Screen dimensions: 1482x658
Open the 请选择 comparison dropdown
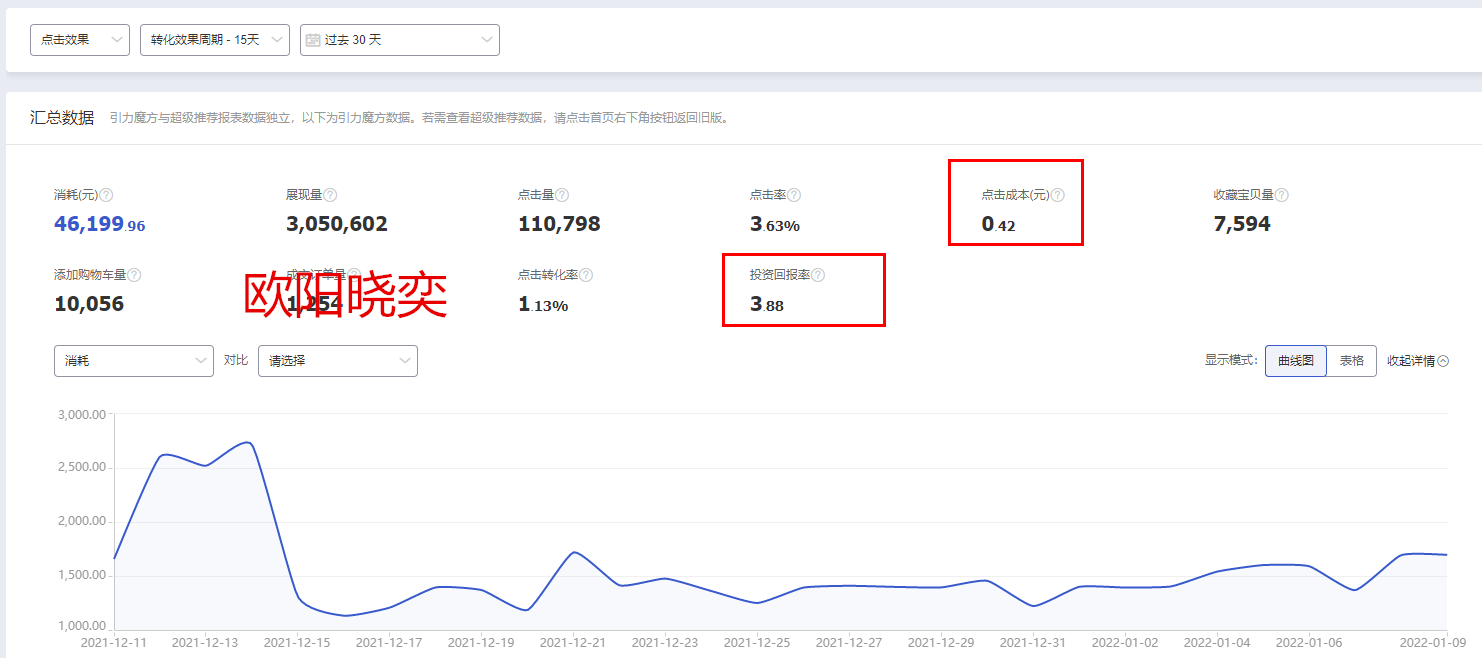pos(338,361)
